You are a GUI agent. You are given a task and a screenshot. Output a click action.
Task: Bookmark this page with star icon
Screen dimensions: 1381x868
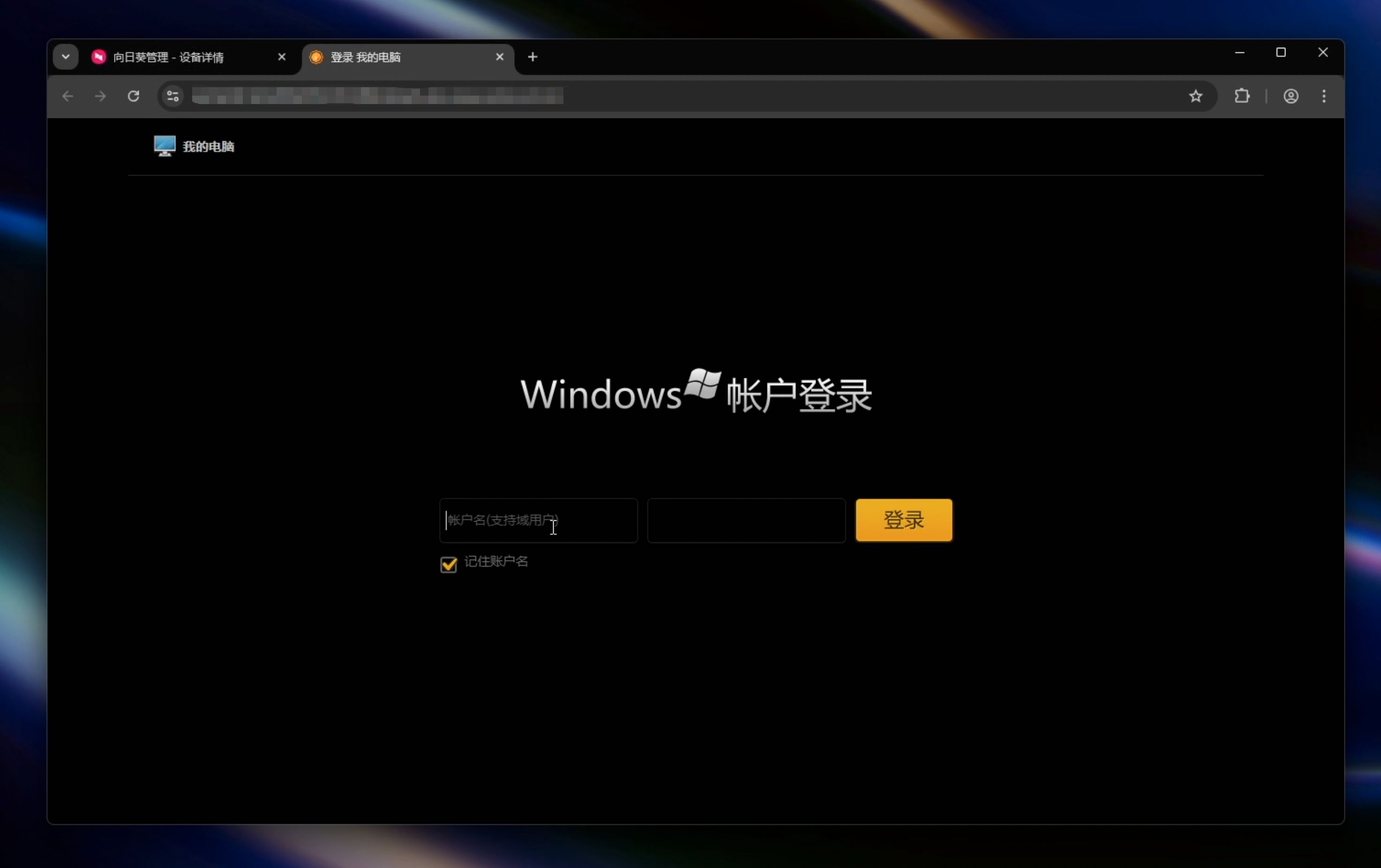[x=1195, y=97]
